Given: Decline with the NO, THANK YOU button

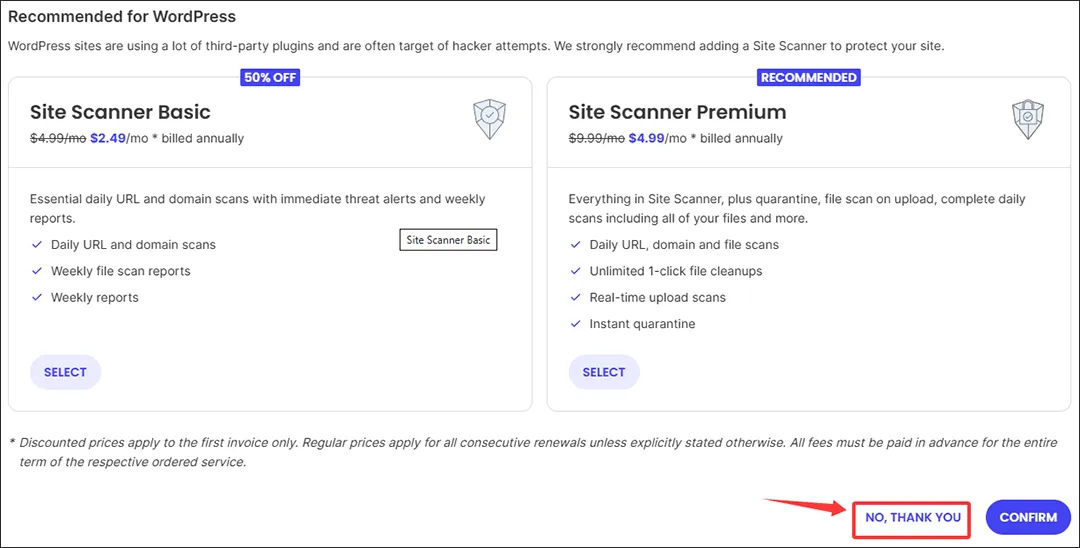Looking at the screenshot, I should 913,518.
